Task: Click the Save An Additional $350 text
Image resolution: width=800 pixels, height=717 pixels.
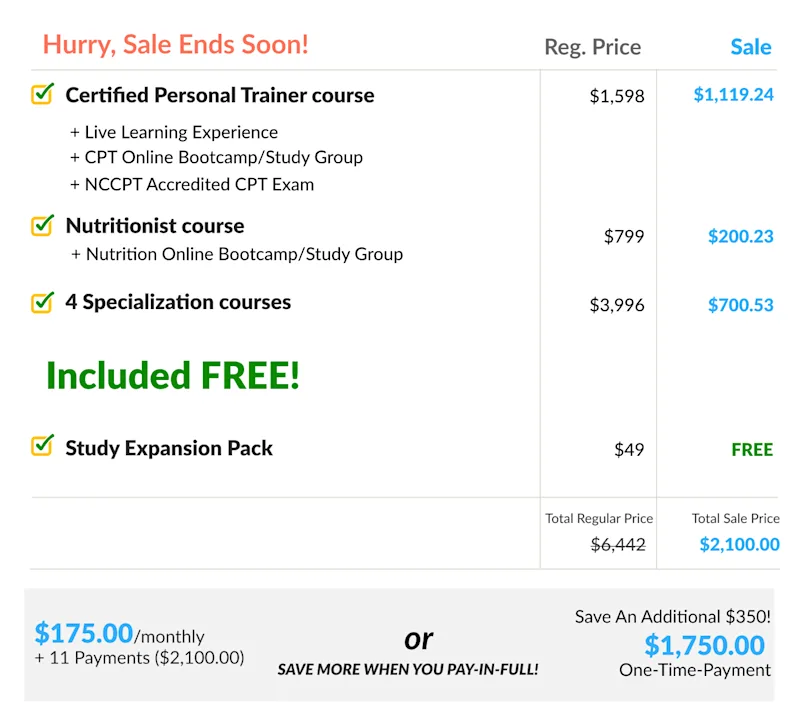Action: pos(672,616)
